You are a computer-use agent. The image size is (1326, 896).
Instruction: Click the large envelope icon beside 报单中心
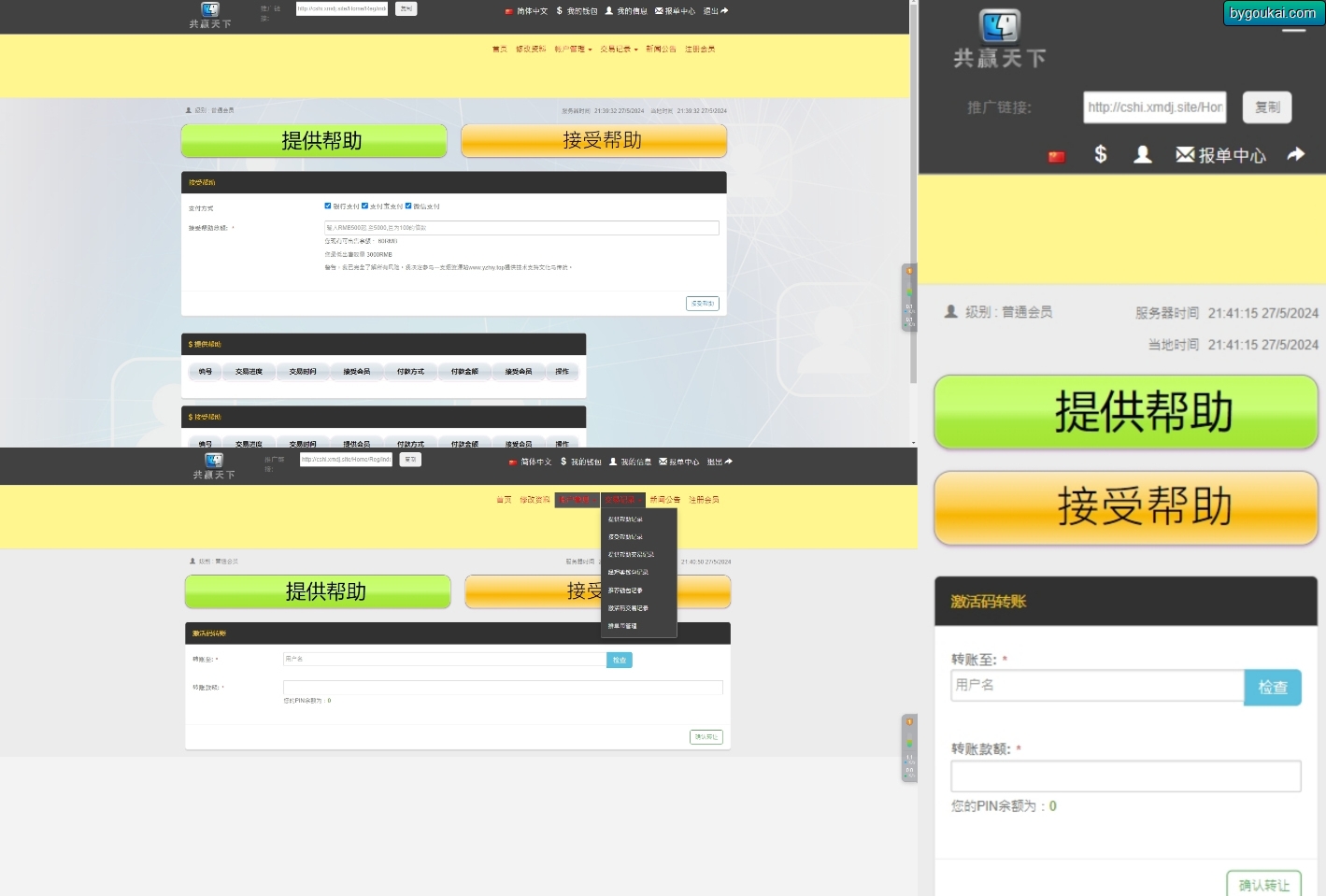[1185, 154]
